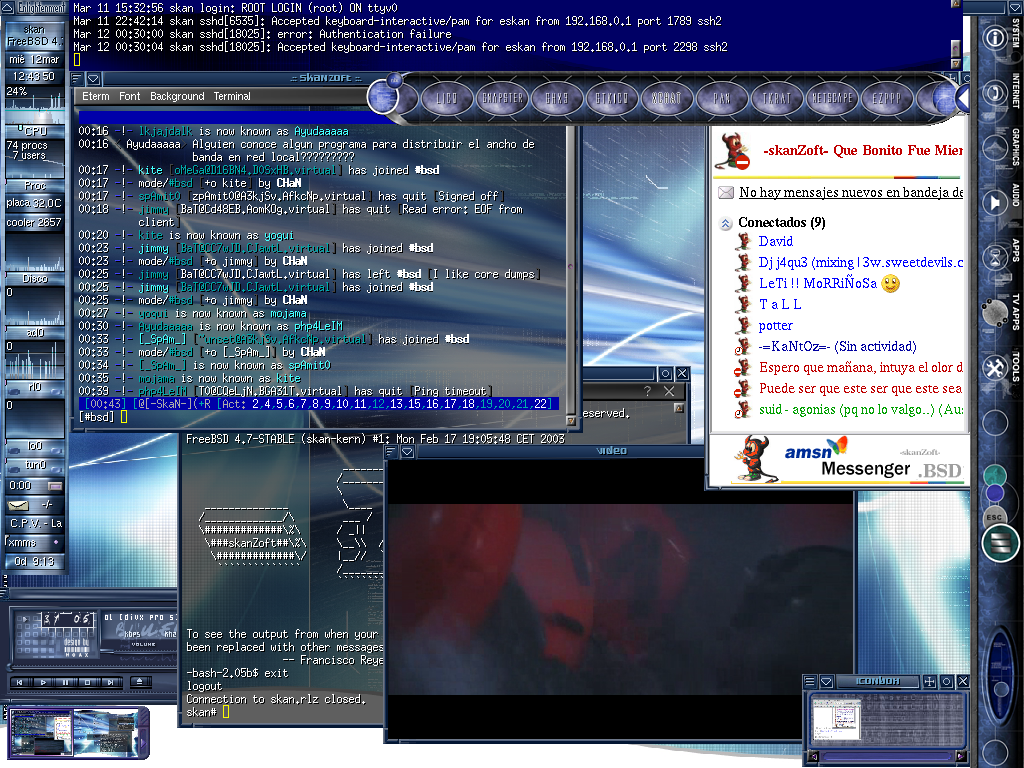Screen dimensions: 1024x768
Task: Select contact potter in aMSN
Action: (x=775, y=325)
